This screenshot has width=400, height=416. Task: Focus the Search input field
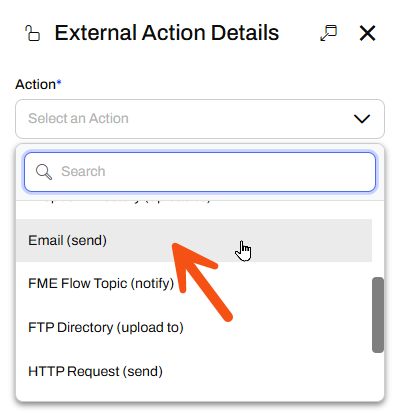(x=200, y=172)
